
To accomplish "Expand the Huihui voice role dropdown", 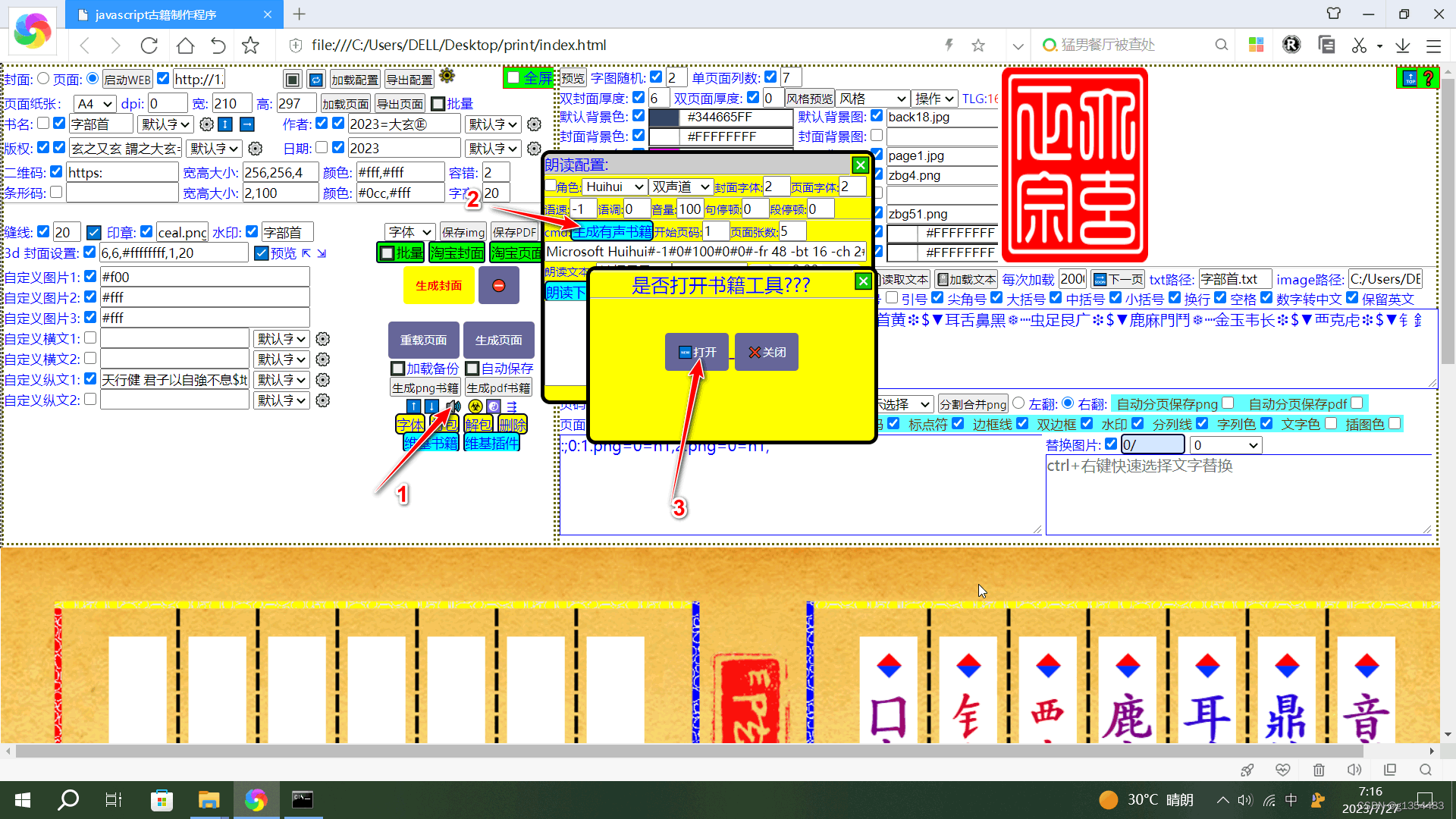I will (614, 187).
